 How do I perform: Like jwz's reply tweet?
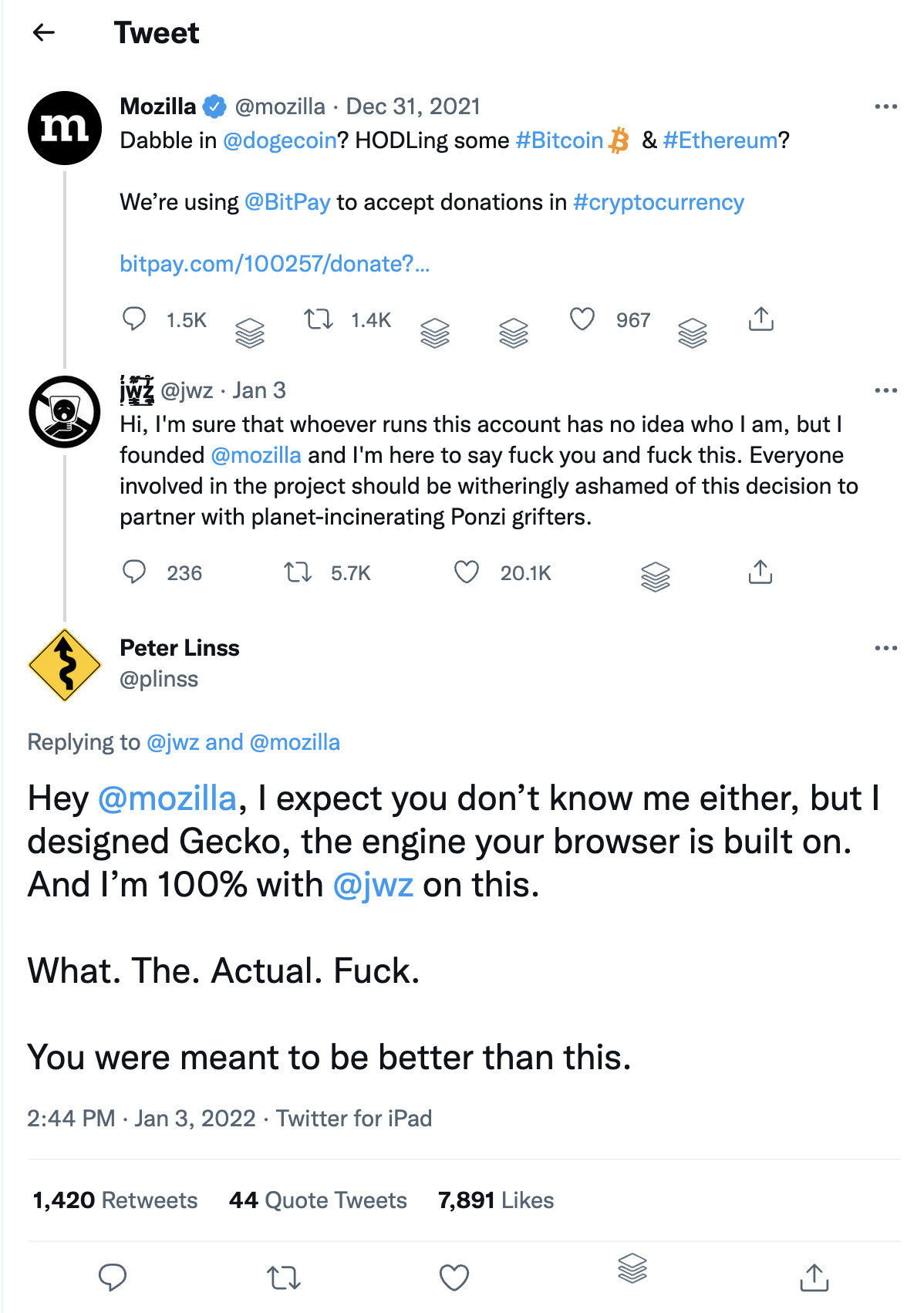467,572
